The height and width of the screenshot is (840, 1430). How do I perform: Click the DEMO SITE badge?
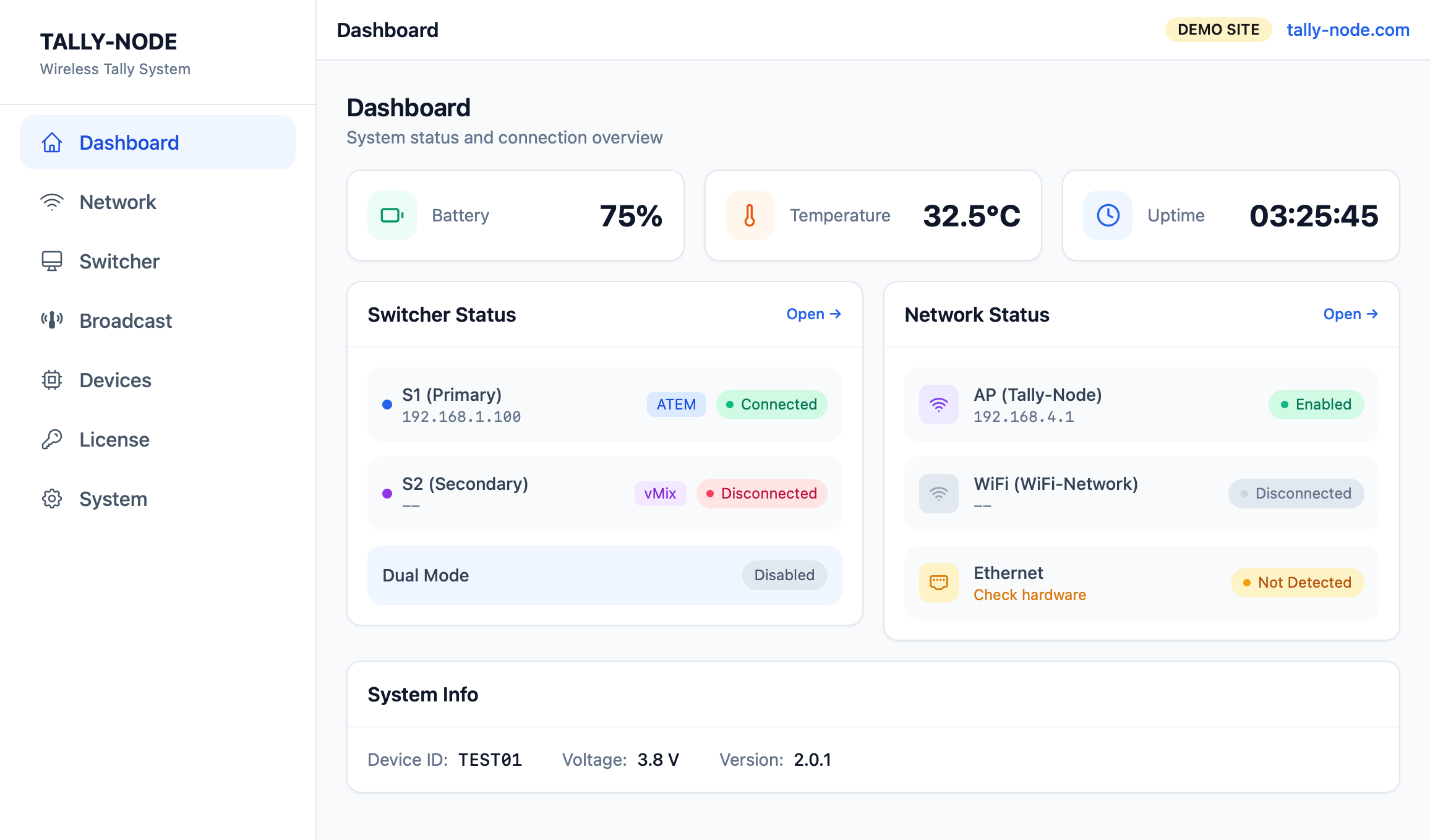pyautogui.click(x=1218, y=30)
